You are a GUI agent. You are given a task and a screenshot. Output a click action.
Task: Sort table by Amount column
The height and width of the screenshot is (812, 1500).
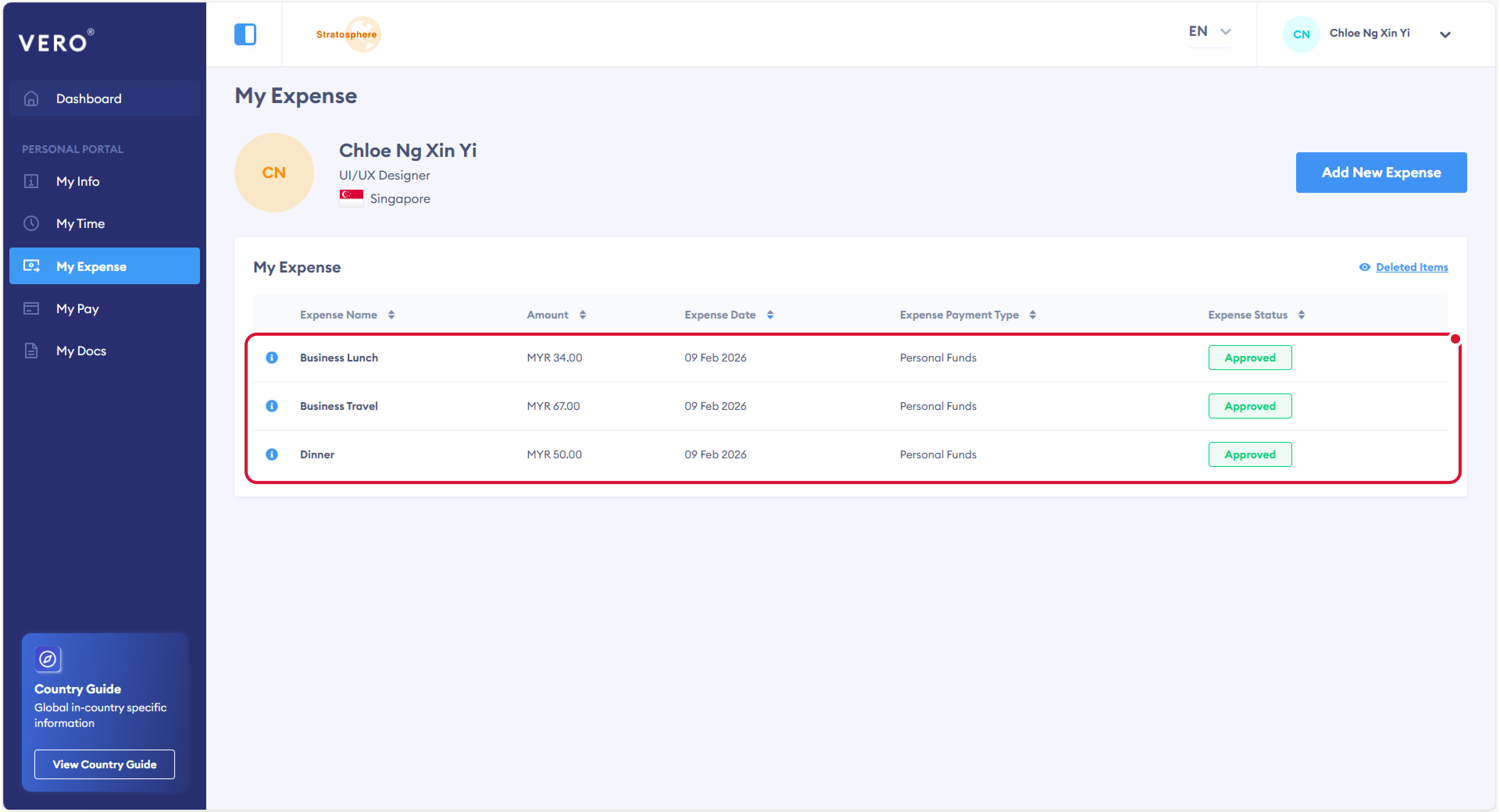click(582, 315)
